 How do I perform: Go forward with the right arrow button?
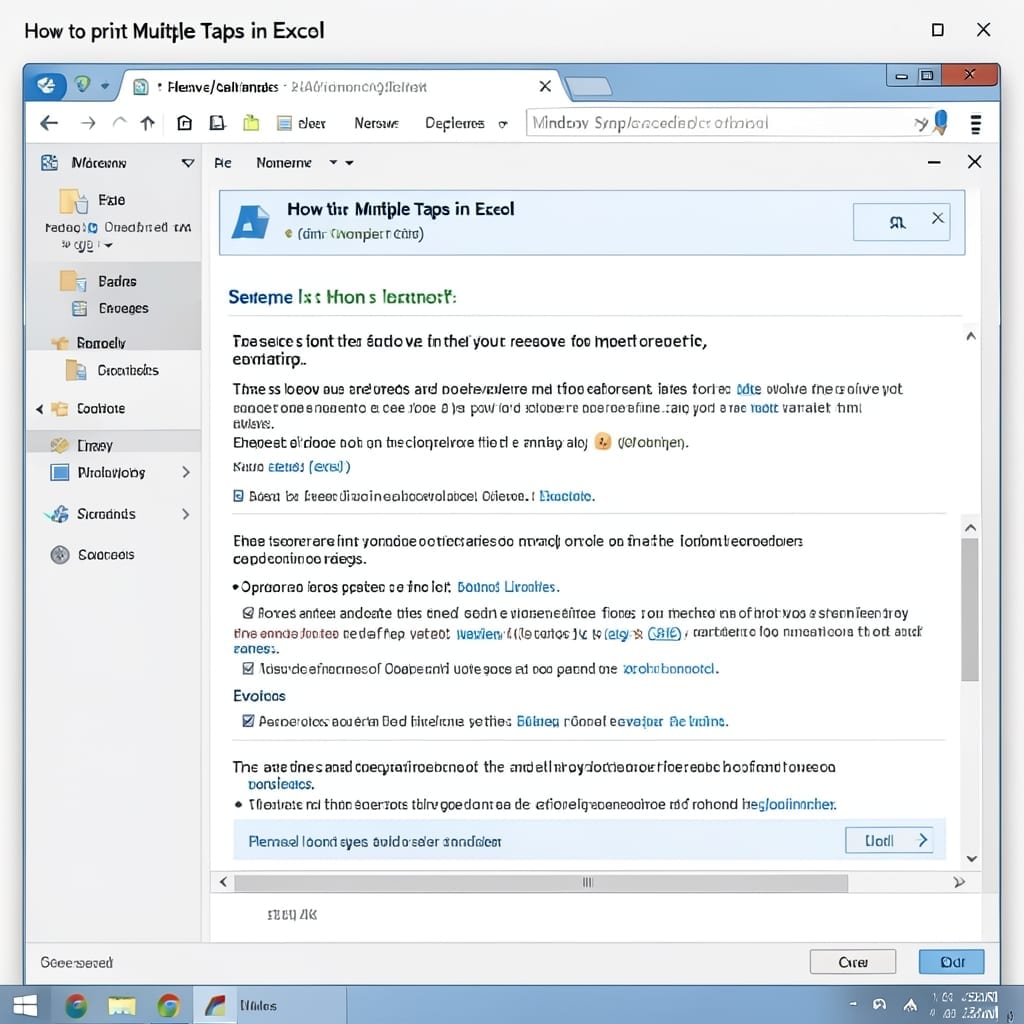[x=88, y=123]
